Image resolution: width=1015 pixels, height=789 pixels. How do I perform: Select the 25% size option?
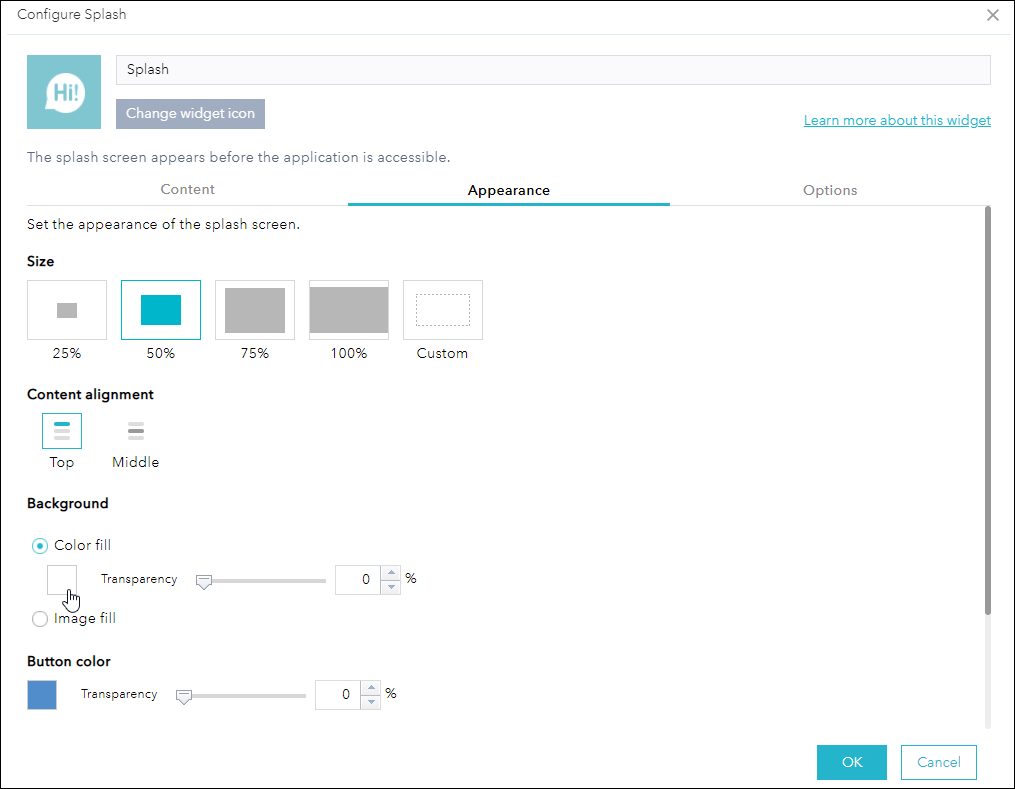pyautogui.click(x=67, y=310)
